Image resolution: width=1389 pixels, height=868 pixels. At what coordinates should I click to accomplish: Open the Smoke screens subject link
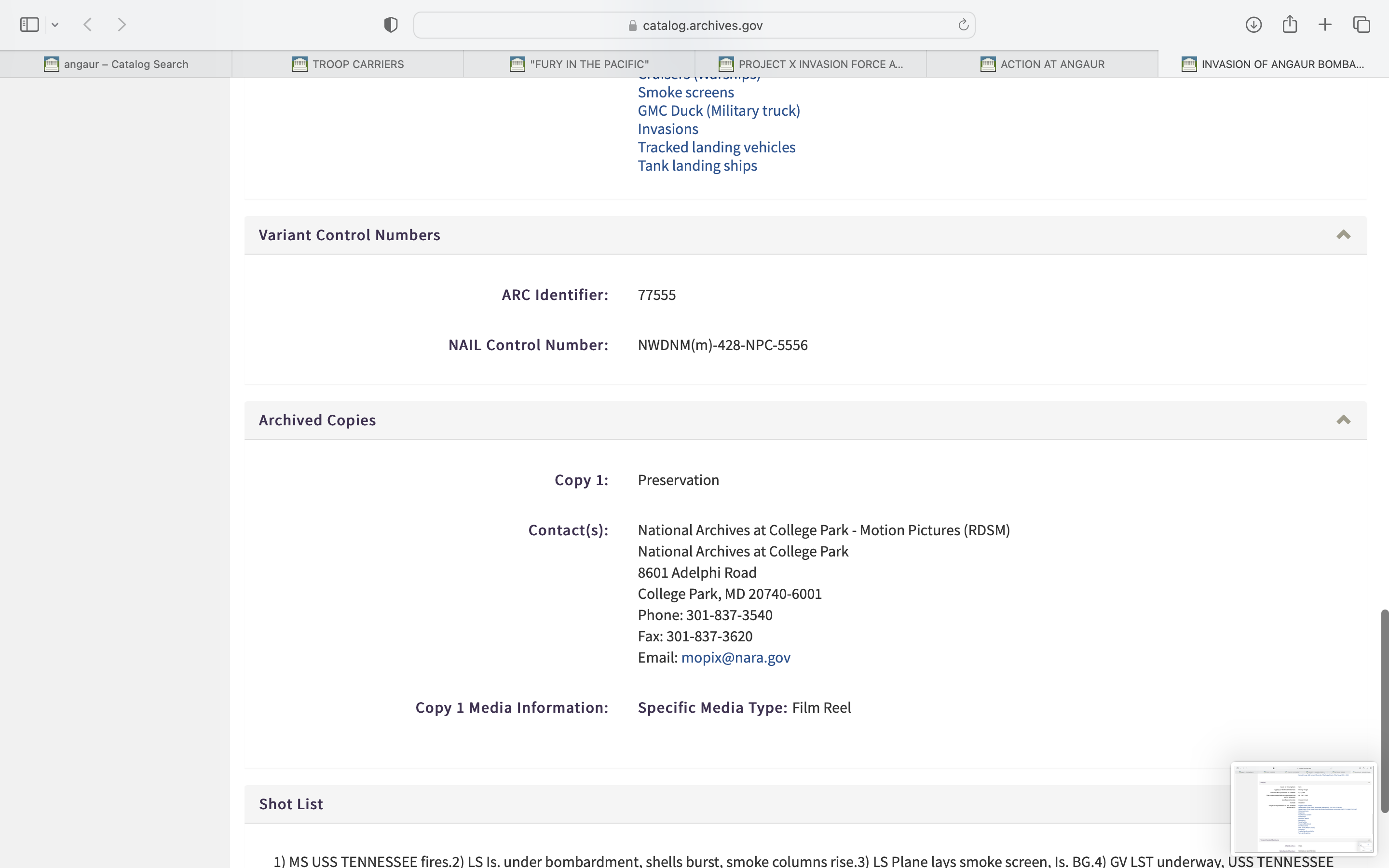(685, 93)
